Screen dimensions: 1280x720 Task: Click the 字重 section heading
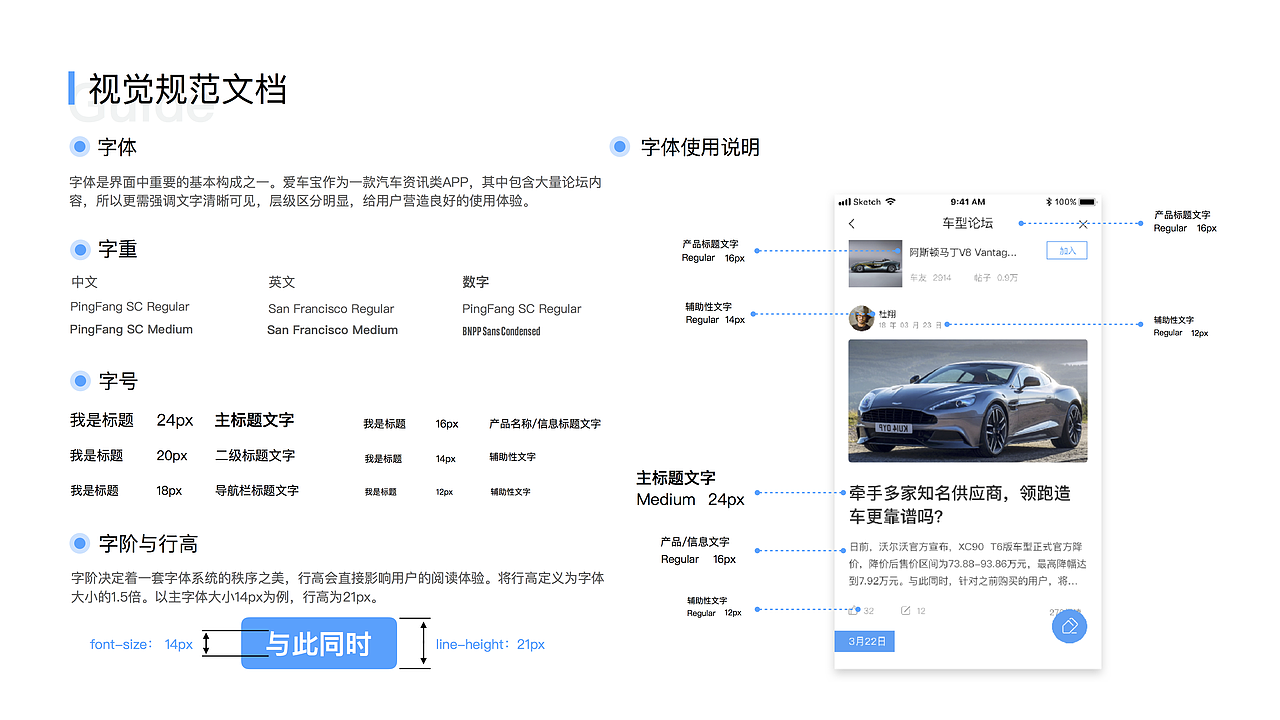[118, 250]
